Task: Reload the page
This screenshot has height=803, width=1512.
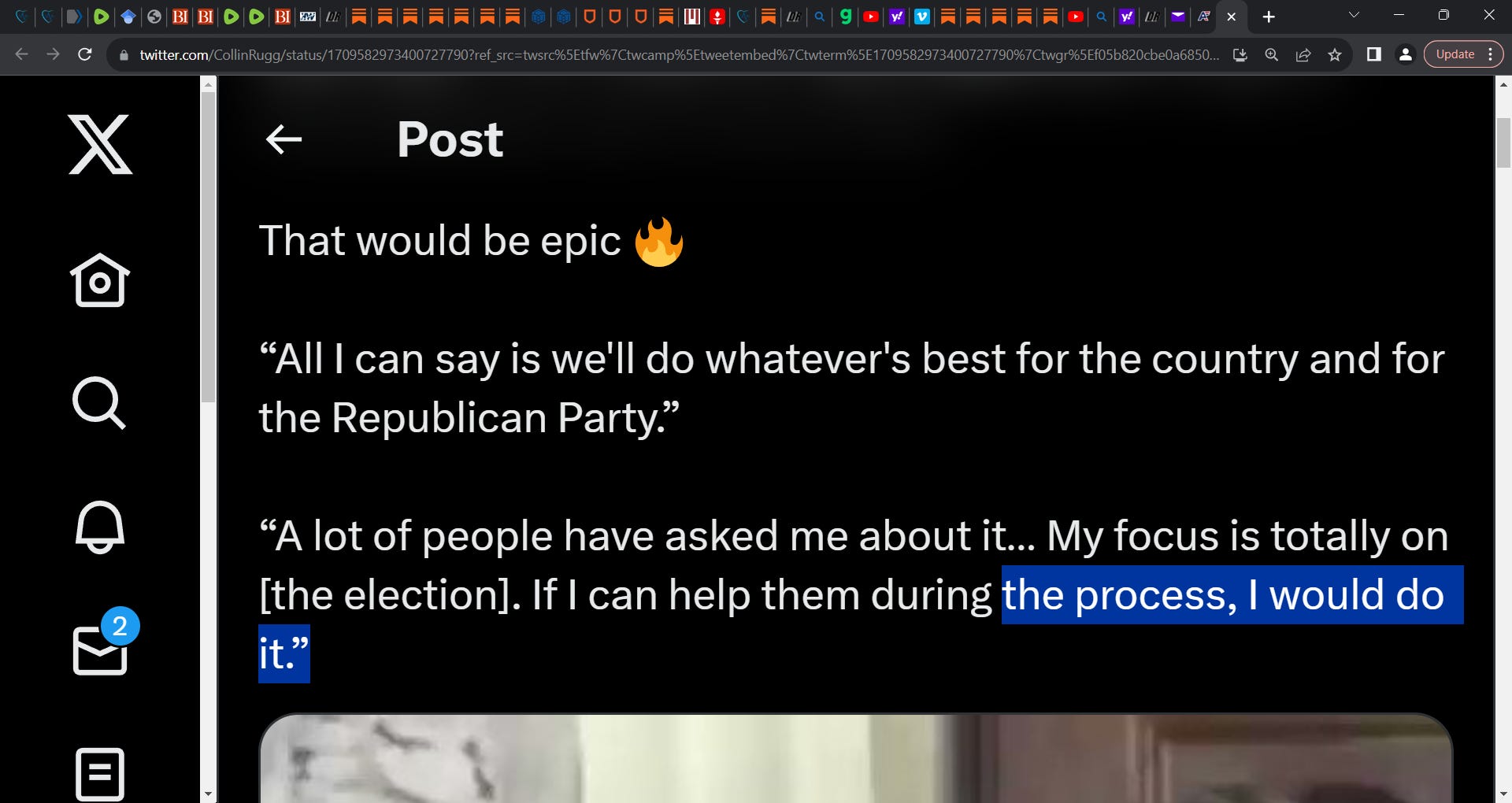Action: tap(84, 54)
